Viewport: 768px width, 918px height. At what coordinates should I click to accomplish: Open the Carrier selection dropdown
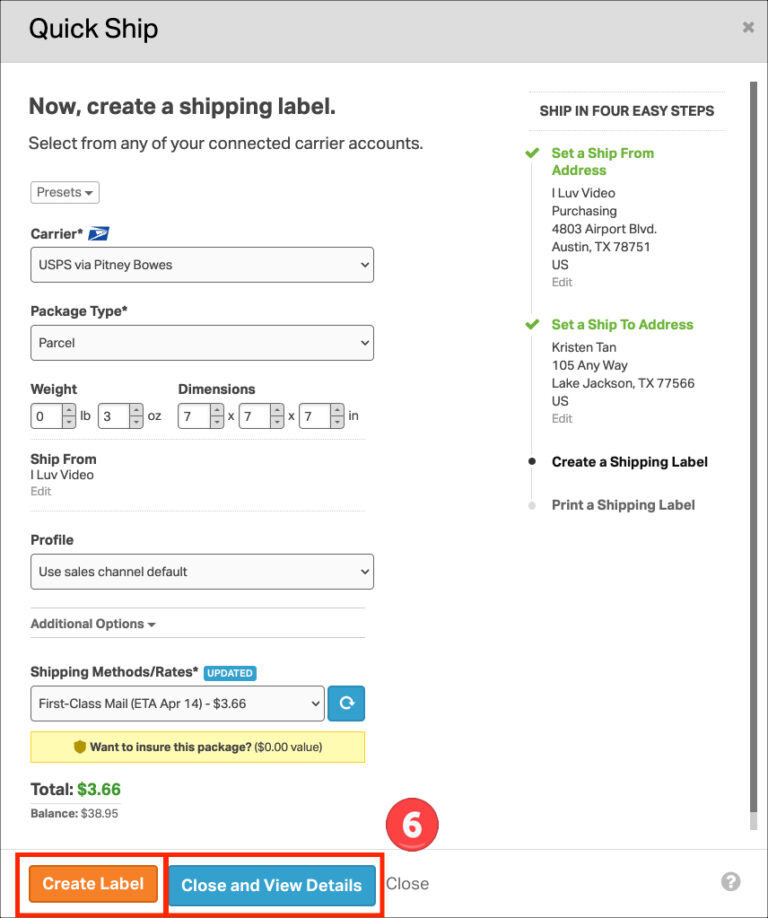(x=202, y=264)
